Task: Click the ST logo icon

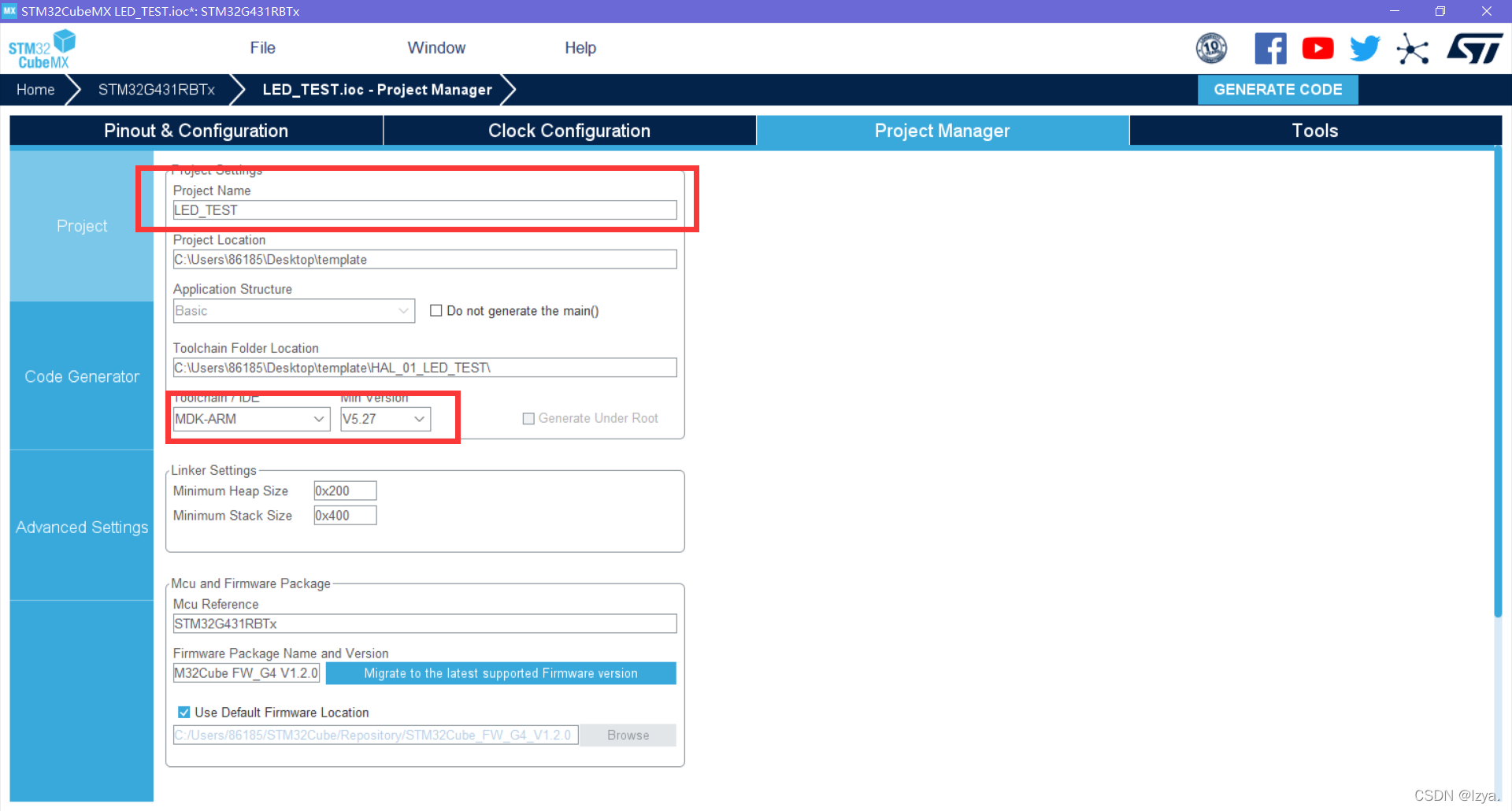Action: click(x=1474, y=48)
